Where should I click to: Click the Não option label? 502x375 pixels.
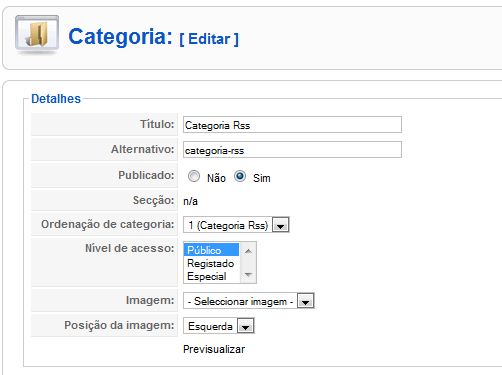[216, 178]
